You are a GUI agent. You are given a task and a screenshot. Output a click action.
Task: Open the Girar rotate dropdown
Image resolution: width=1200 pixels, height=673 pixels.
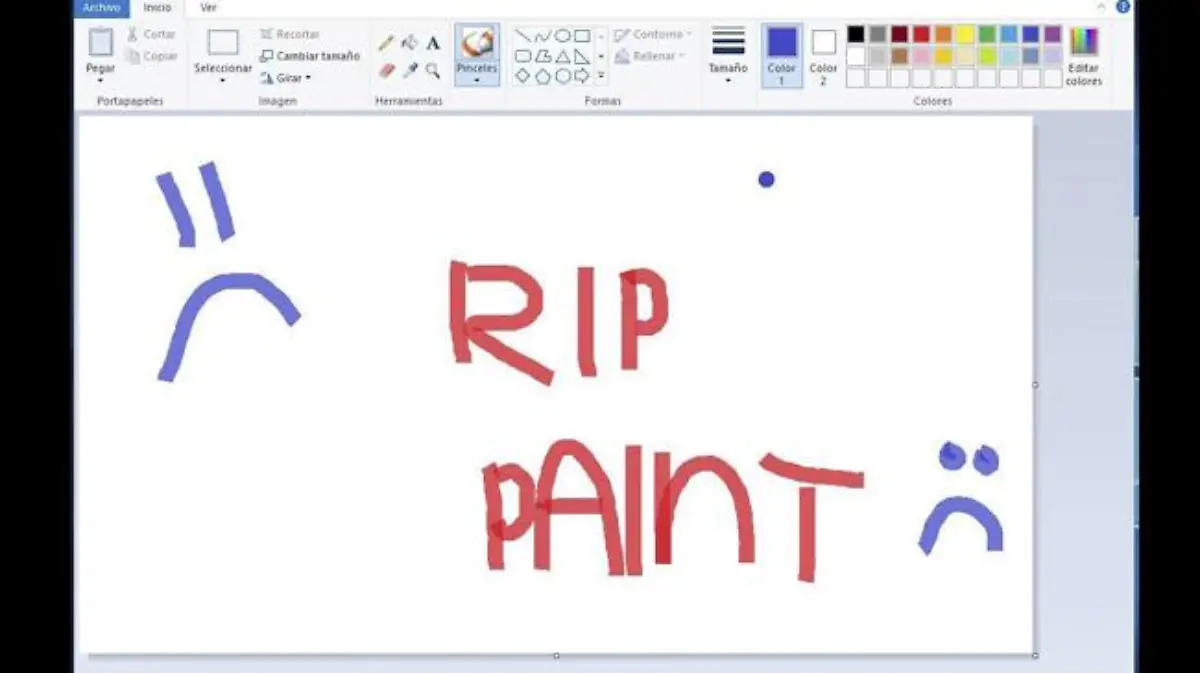point(286,77)
